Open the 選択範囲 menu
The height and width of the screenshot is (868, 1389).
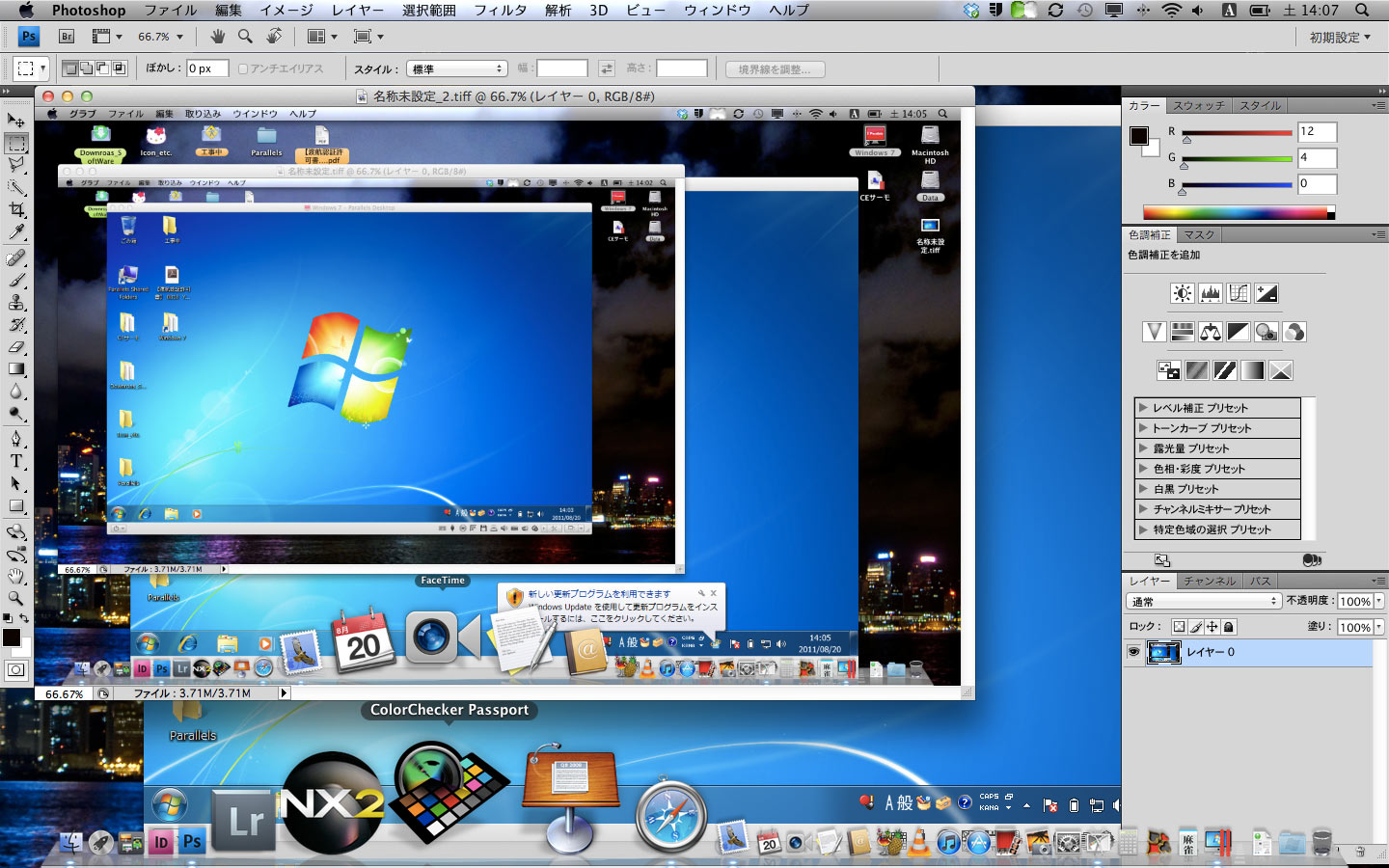tap(428, 10)
